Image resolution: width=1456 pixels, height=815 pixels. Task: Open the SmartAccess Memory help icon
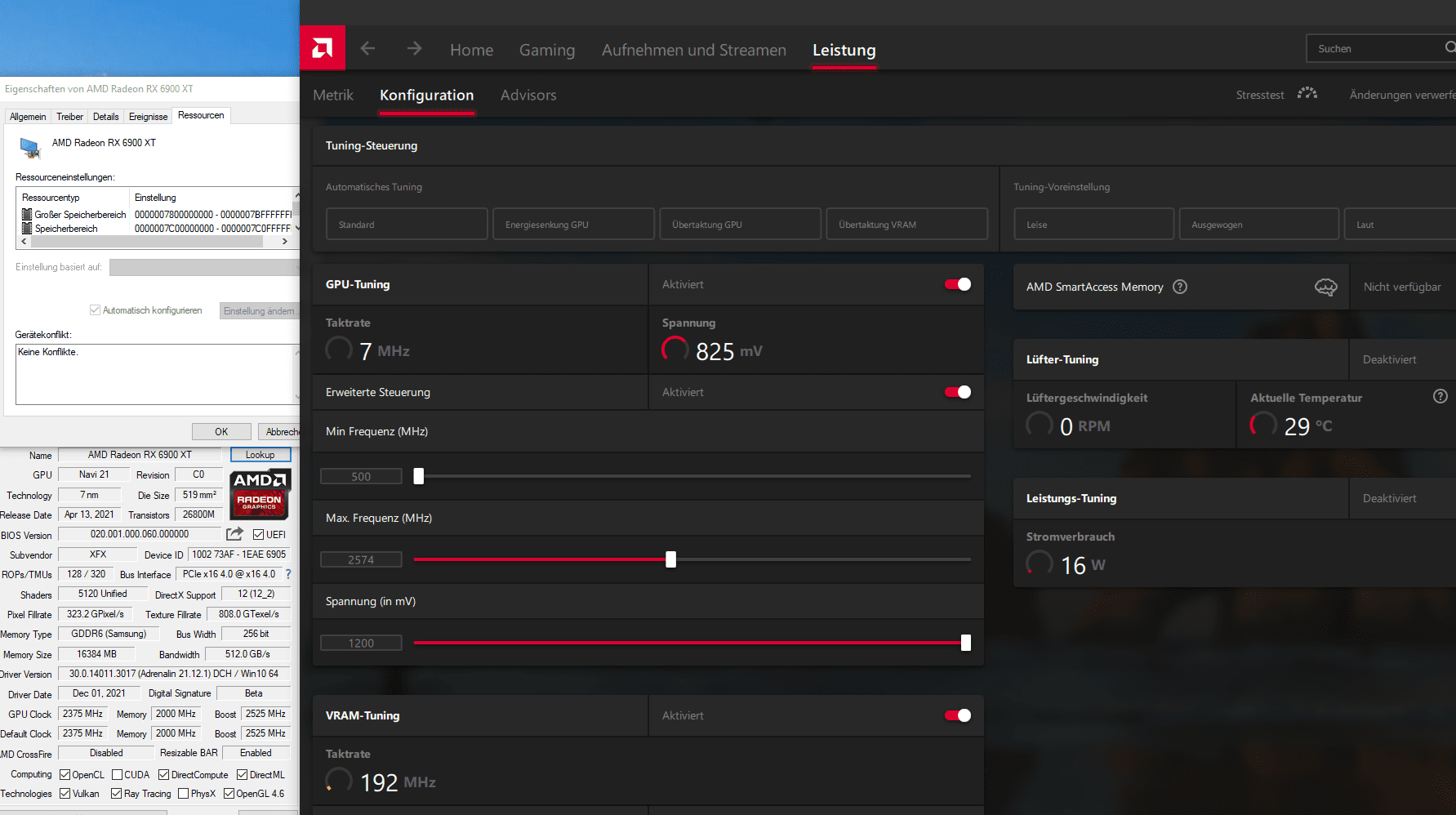point(1180,287)
